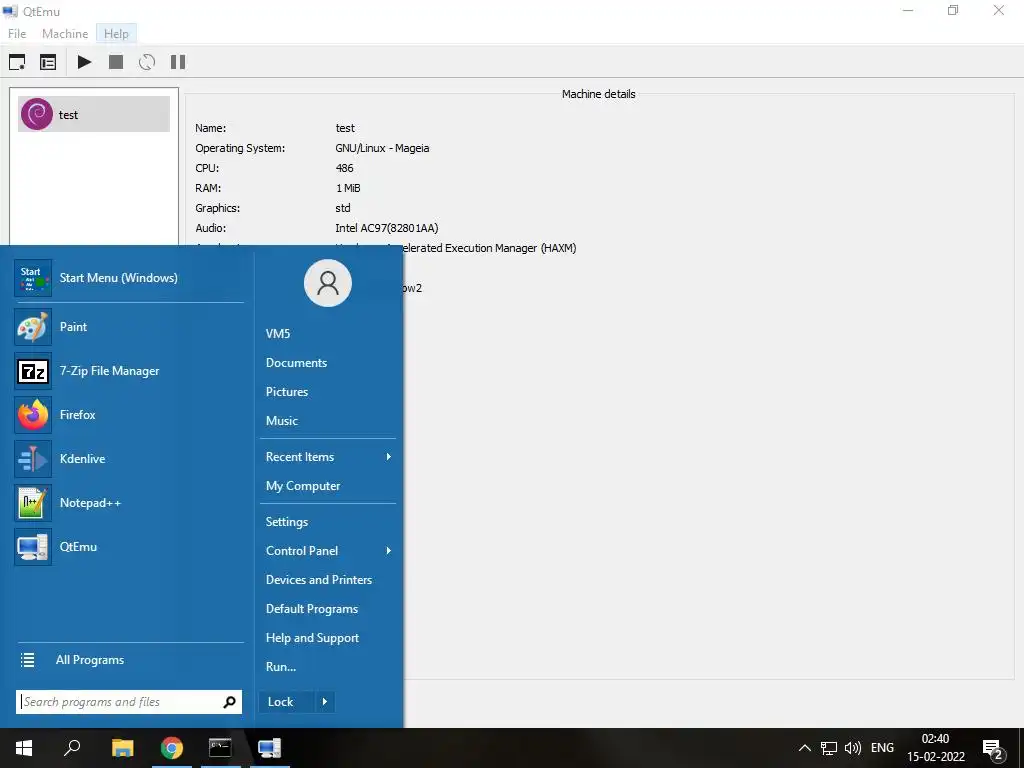The height and width of the screenshot is (768, 1024).
Task: Click the network tray icon
Action: 829,748
